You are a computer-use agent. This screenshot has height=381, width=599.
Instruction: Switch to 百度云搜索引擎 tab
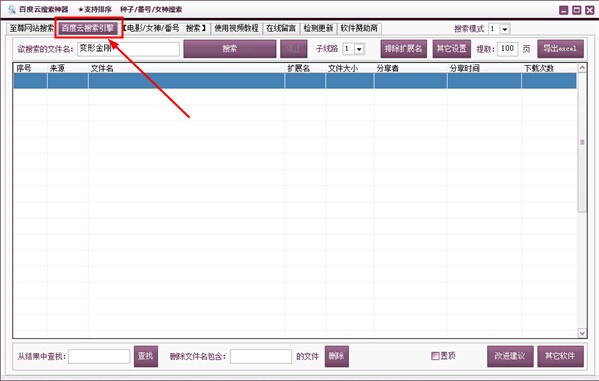point(89,28)
